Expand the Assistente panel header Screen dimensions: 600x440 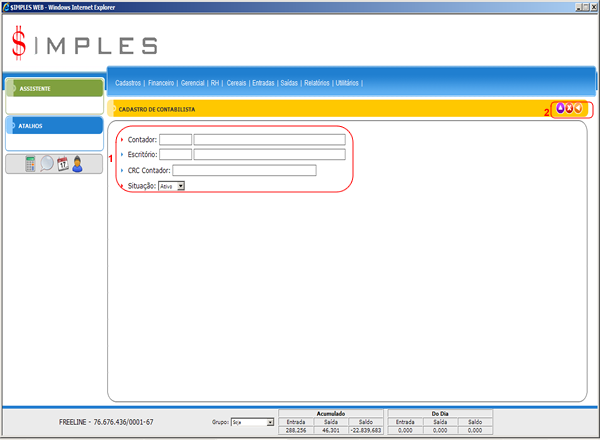click(53, 88)
